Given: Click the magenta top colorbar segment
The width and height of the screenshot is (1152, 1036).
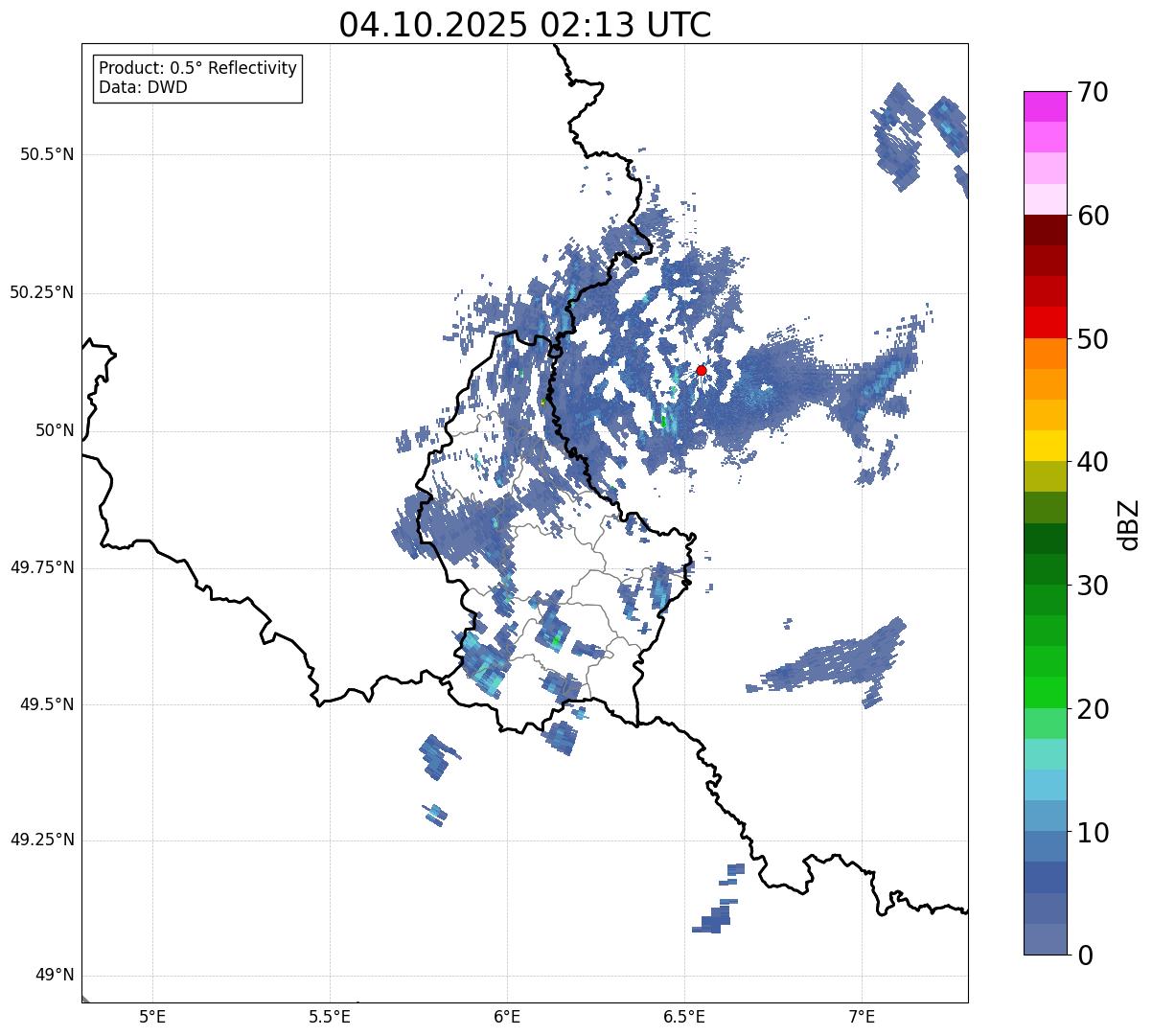Looking at the screenshot, I should coord(1046,106).
